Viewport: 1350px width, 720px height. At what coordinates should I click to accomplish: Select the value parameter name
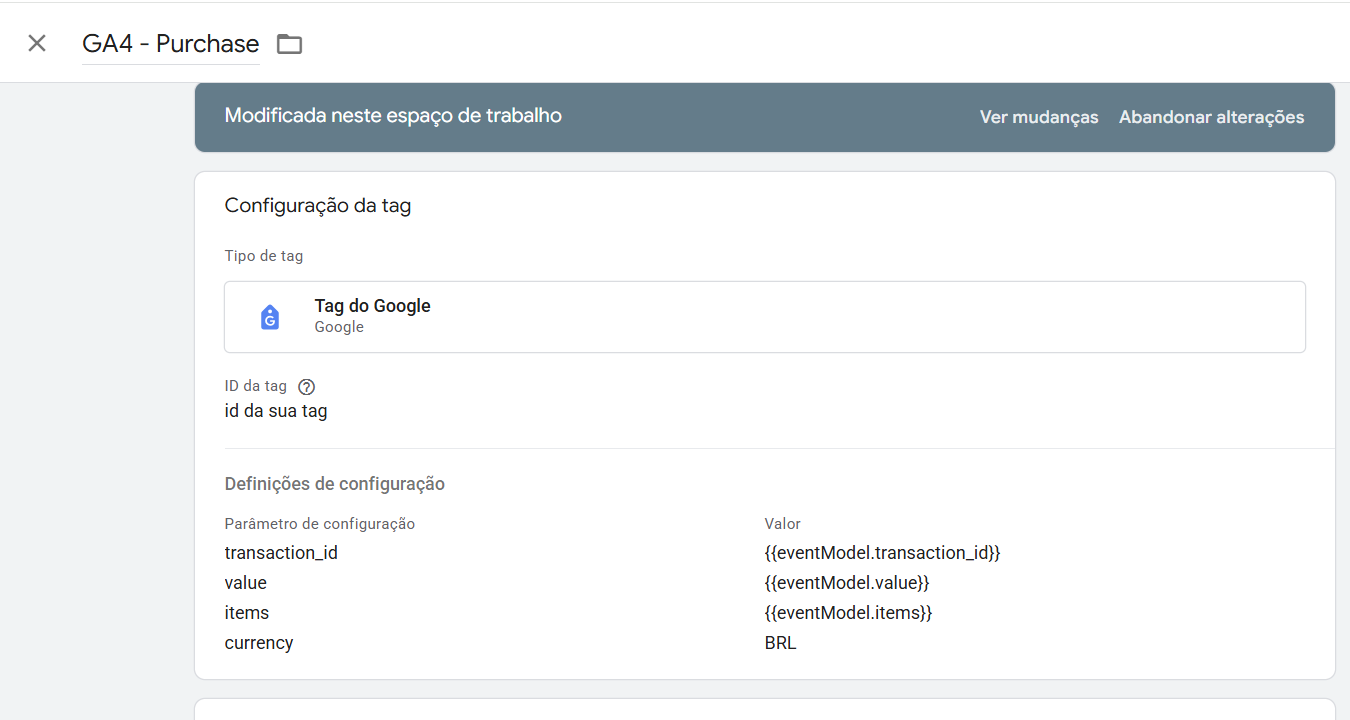point(246,583)
